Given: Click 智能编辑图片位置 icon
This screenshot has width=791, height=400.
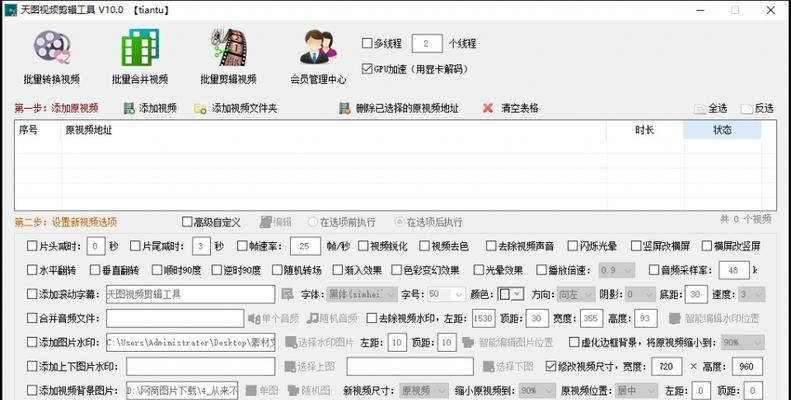Looking at the screenshot, I should pyautogui.click(x=468, y=342).
